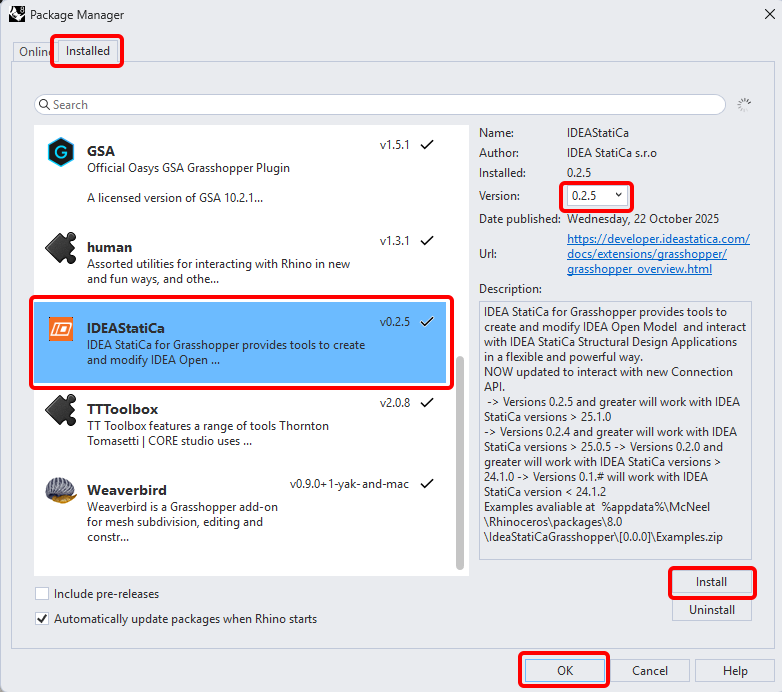782x692 pixels.
Task: Click the IDEAStatiCa installed checkmark
Action: [x=427, y=322]
